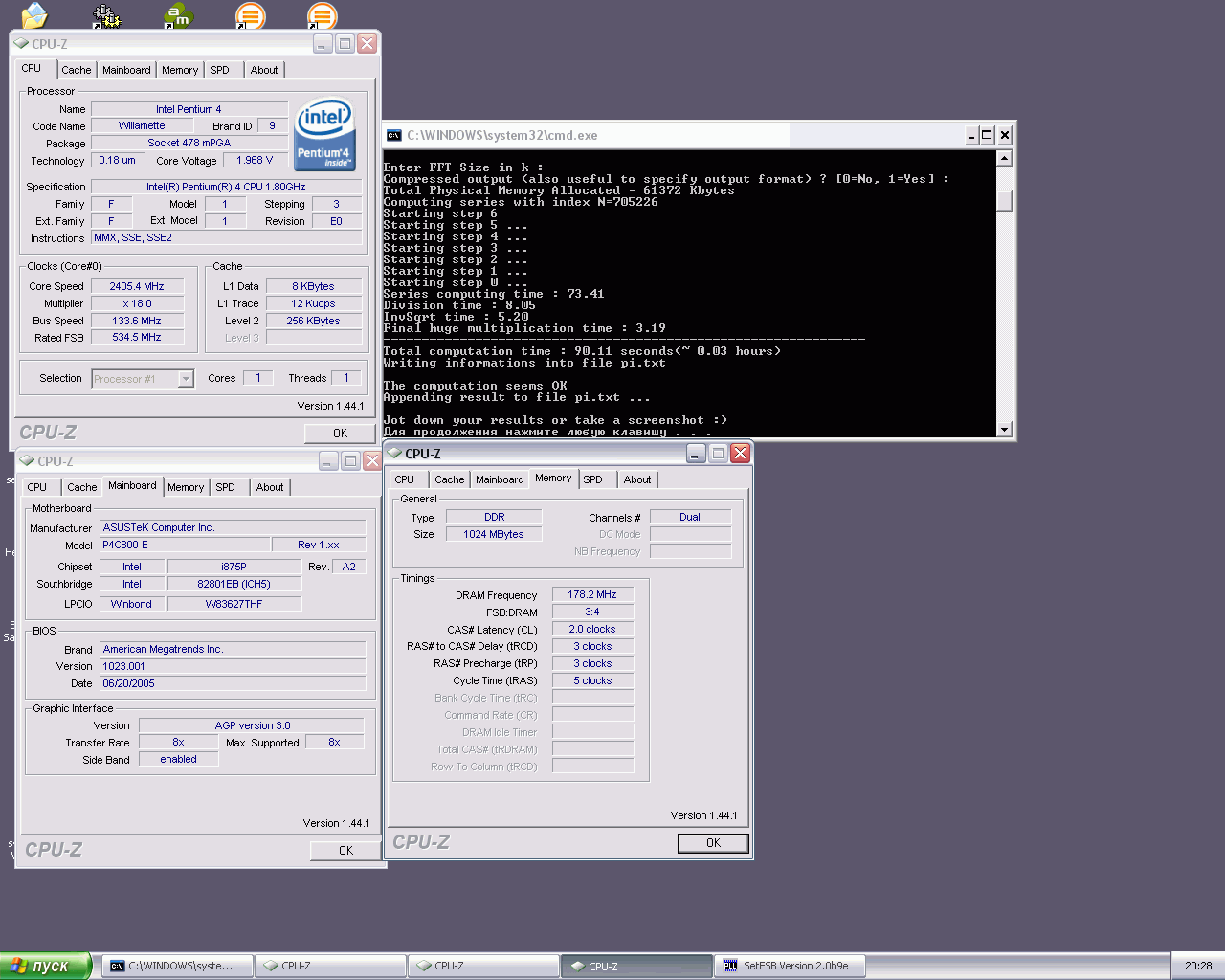Open Cache tab in Processor CPU-Z window
The image size is (1225, 980).
pos(77,70)
